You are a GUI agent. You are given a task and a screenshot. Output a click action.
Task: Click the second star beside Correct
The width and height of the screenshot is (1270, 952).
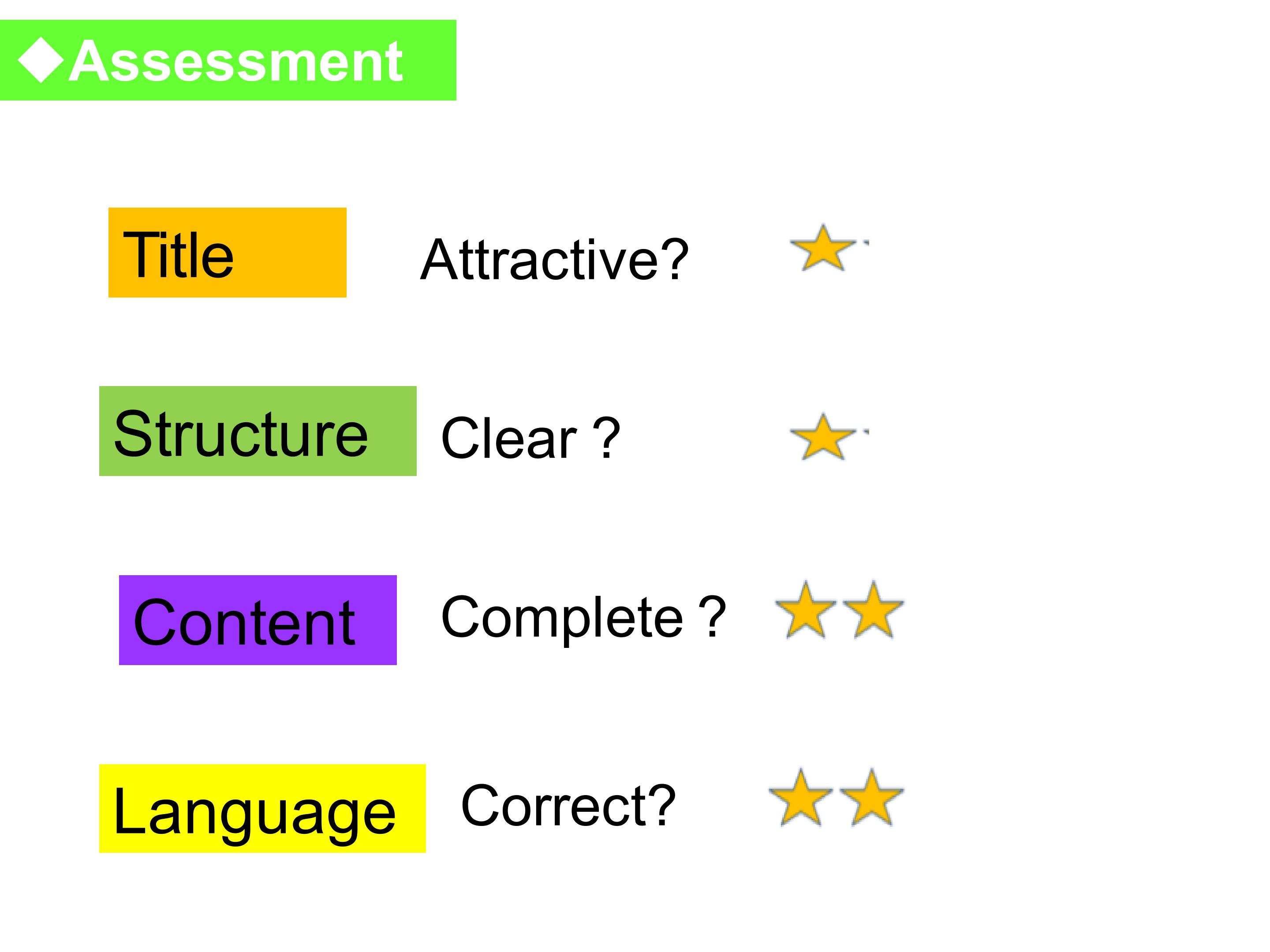point(871,798)
